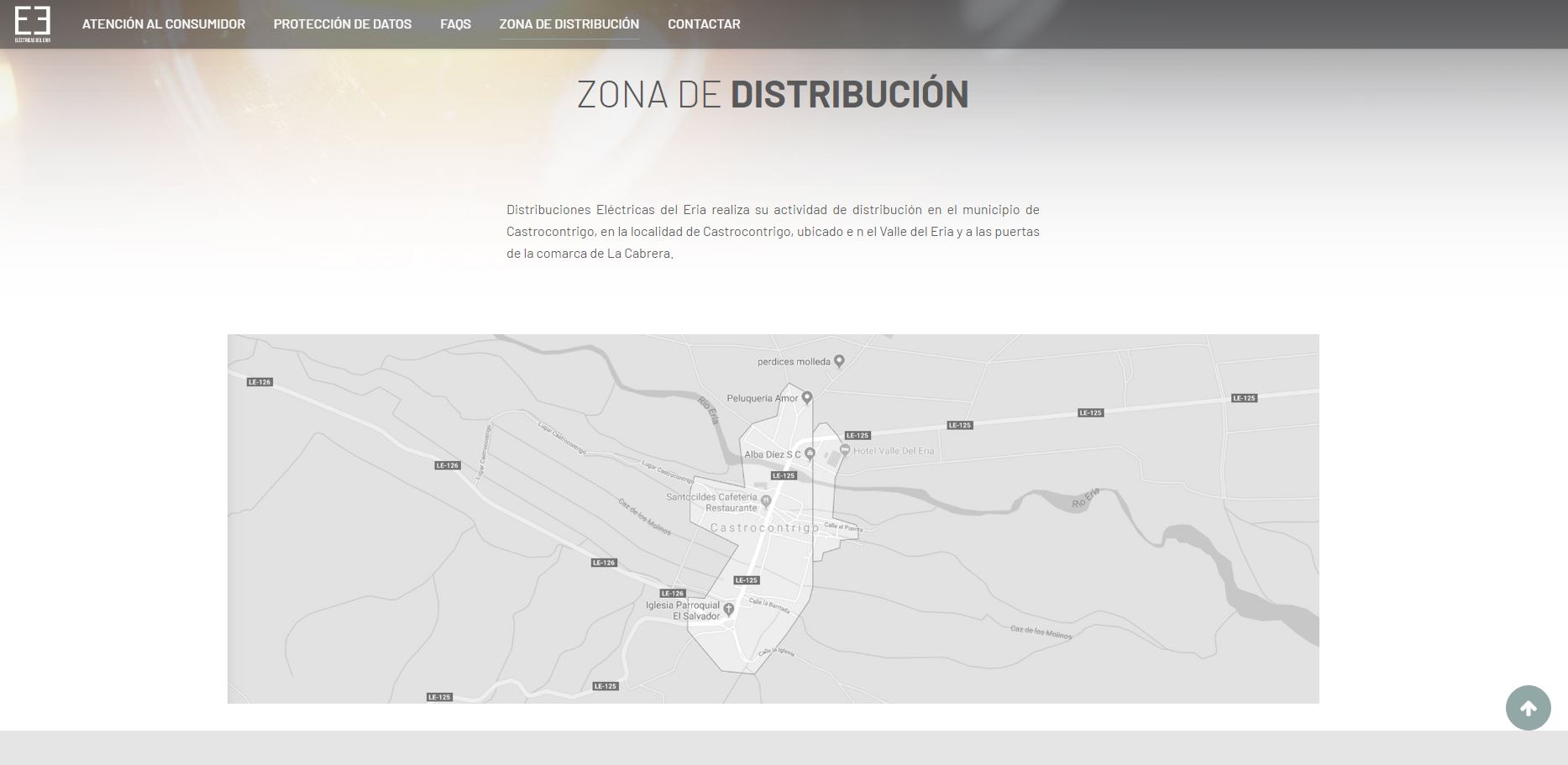Image resolution: width=1568 pixels, height=765 pixels.
Task: Click the Zona de Distribución heading
Action: (773, 94)
